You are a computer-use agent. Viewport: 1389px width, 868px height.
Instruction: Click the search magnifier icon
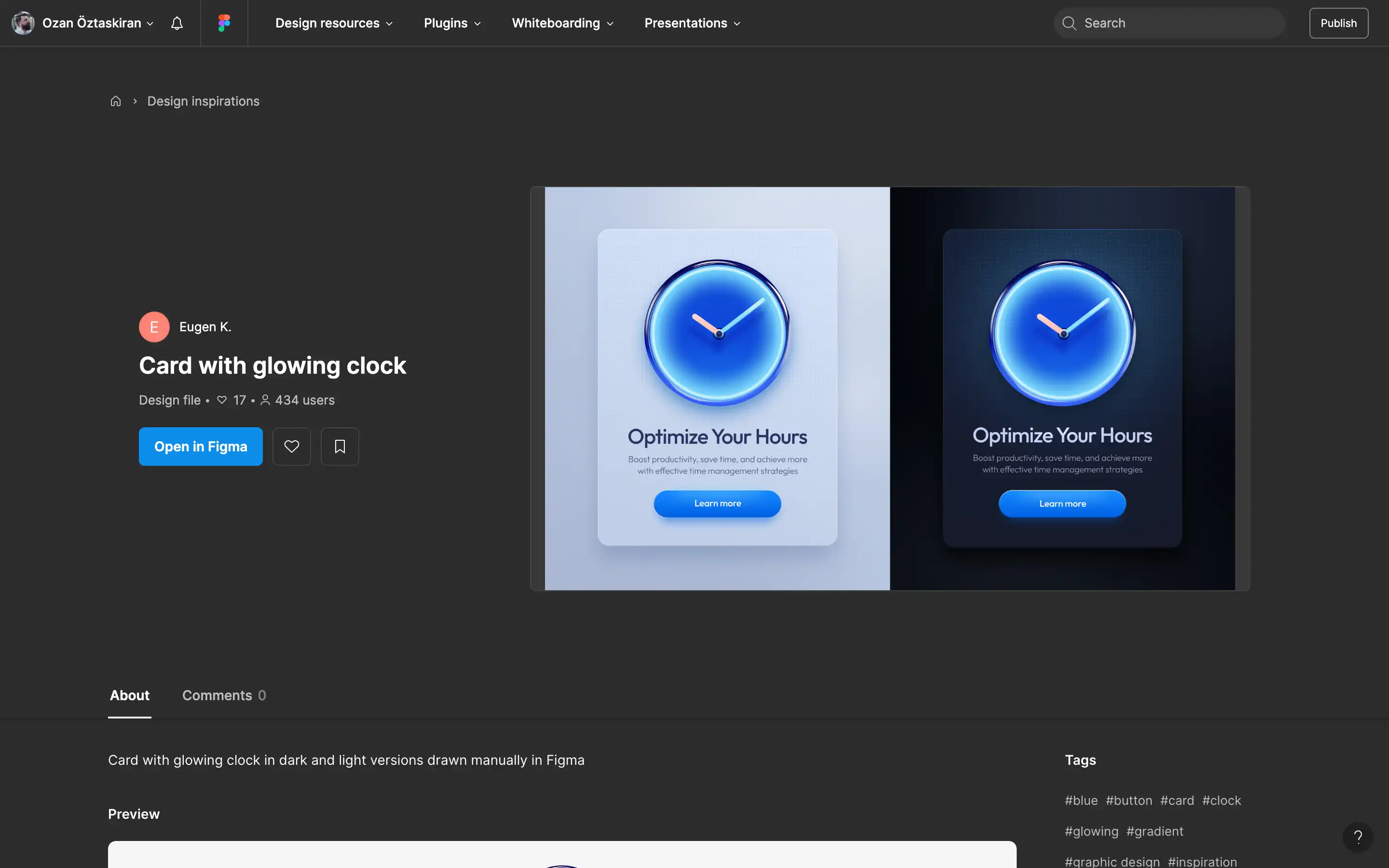[x=1069, y=23]
